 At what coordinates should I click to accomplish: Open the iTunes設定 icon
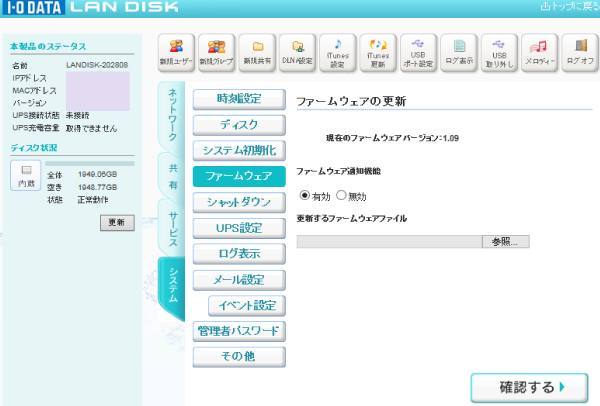pos(338,50)
